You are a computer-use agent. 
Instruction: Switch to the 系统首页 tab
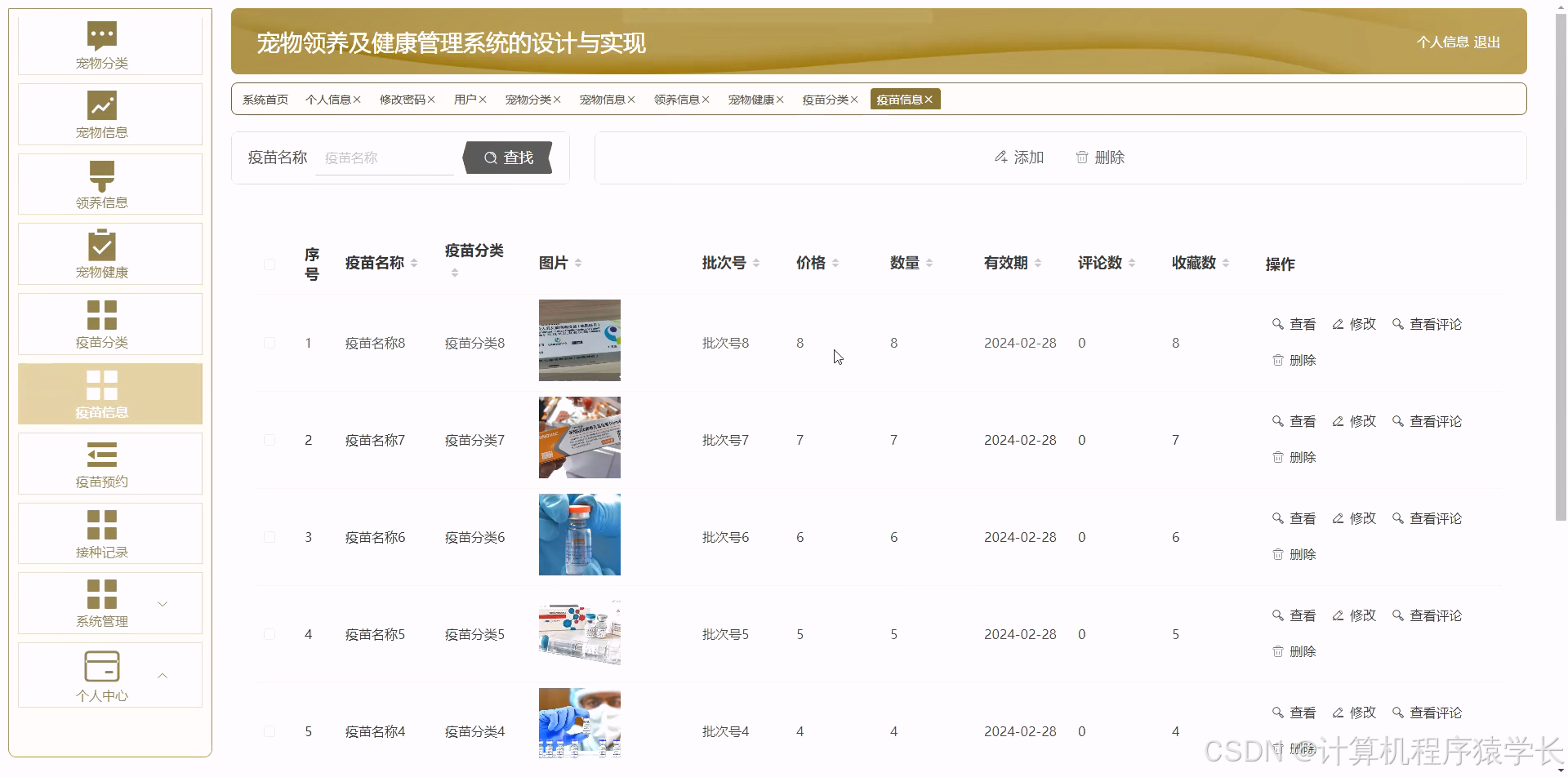[265, 100]
